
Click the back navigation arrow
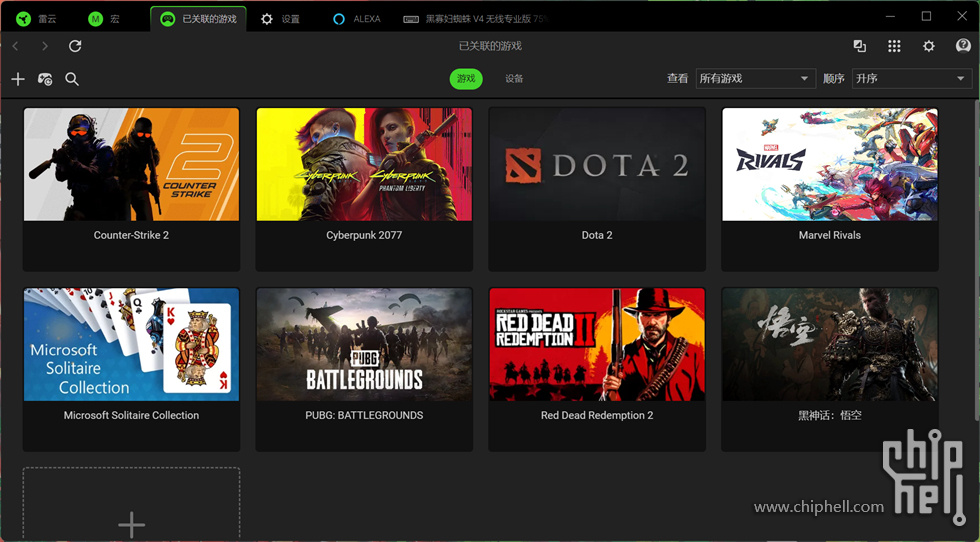(x=16, y=46)
